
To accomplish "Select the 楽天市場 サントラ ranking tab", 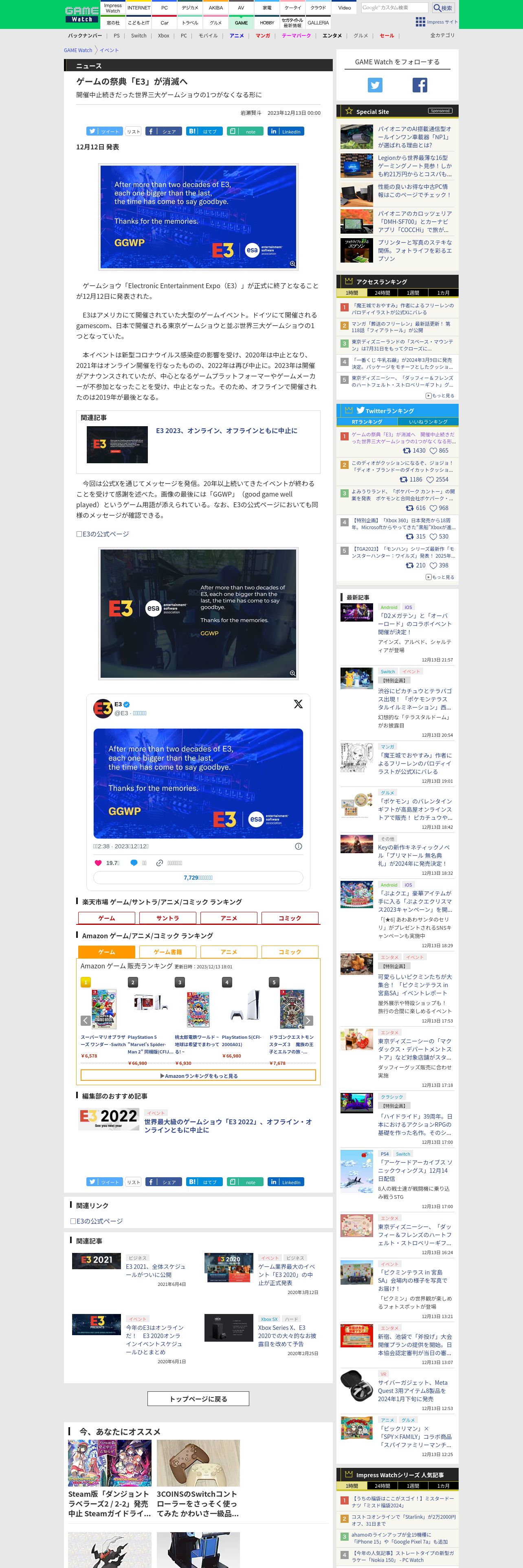I will coord(167,918).
